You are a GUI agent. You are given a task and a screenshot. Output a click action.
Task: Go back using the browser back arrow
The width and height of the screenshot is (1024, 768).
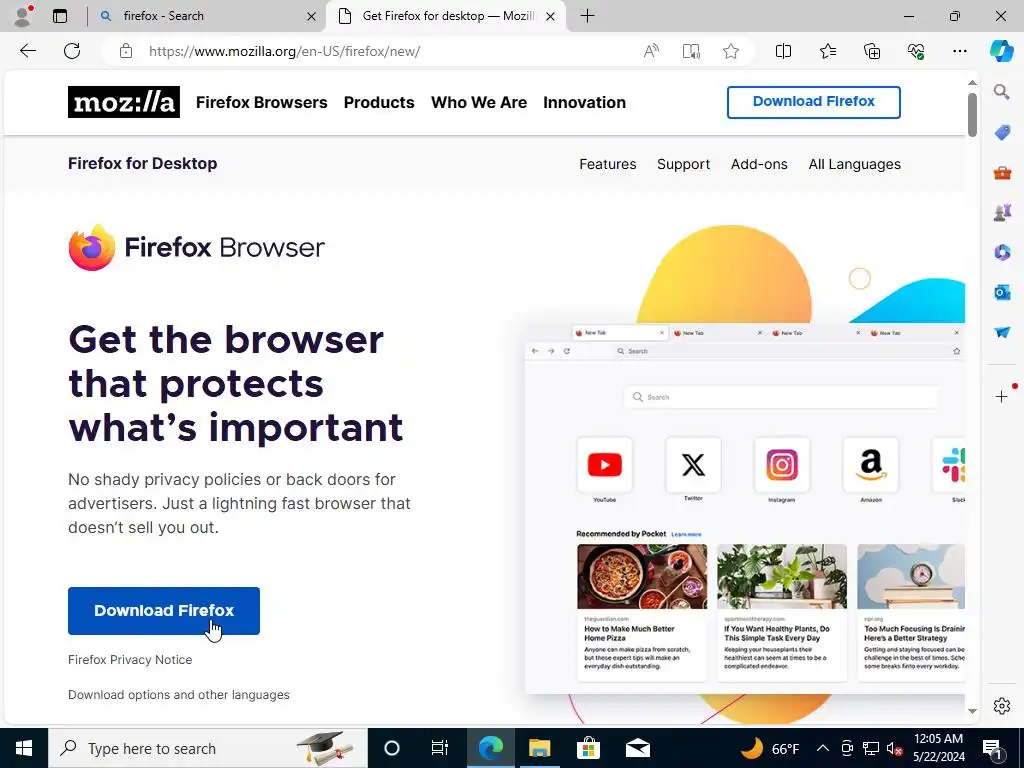[x=27, y=51]
